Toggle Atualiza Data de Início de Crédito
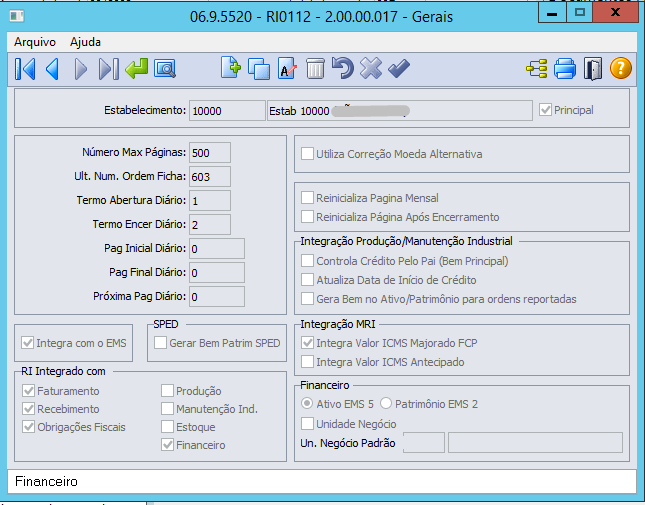The height and width of the screenshot is (505, 645). [307, 280]
